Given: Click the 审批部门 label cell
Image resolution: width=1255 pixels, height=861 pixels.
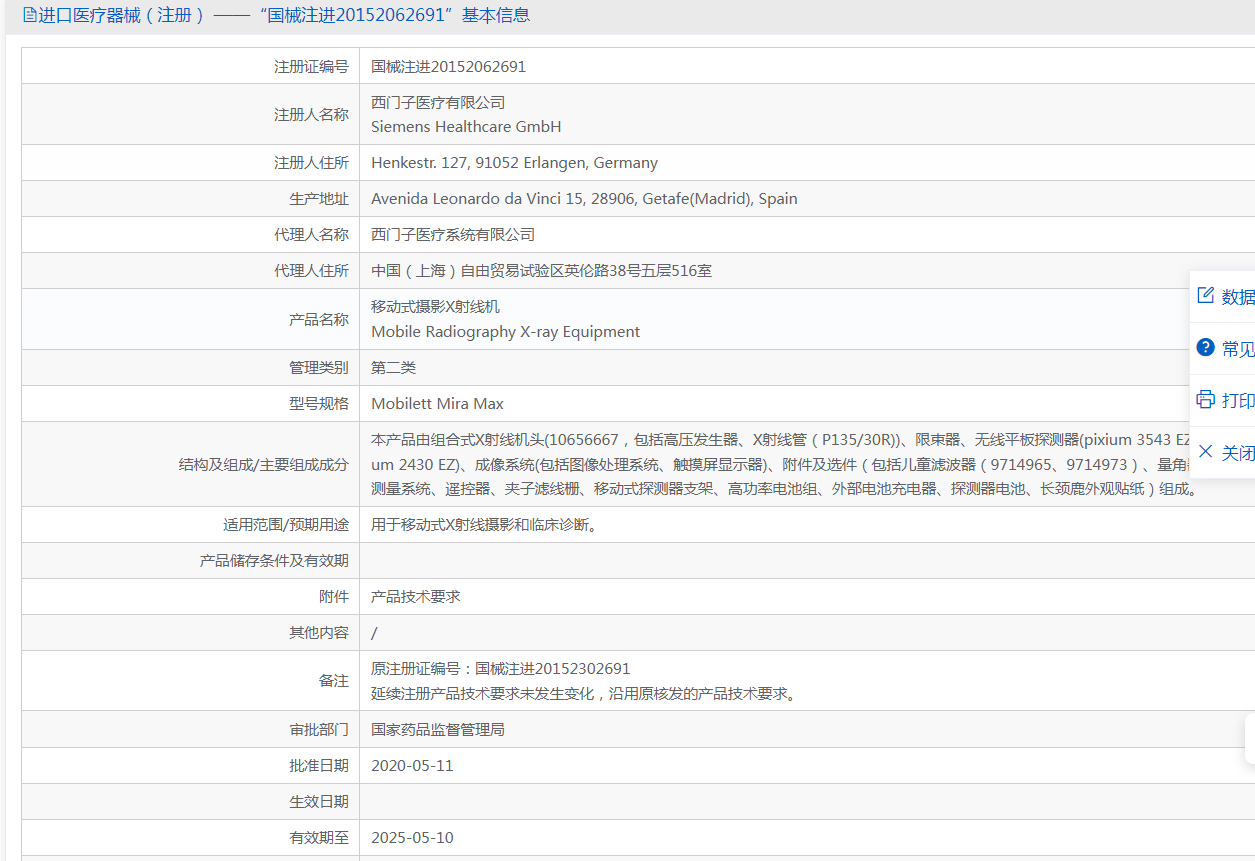Looking at the screenshot, I should (191, 730).
